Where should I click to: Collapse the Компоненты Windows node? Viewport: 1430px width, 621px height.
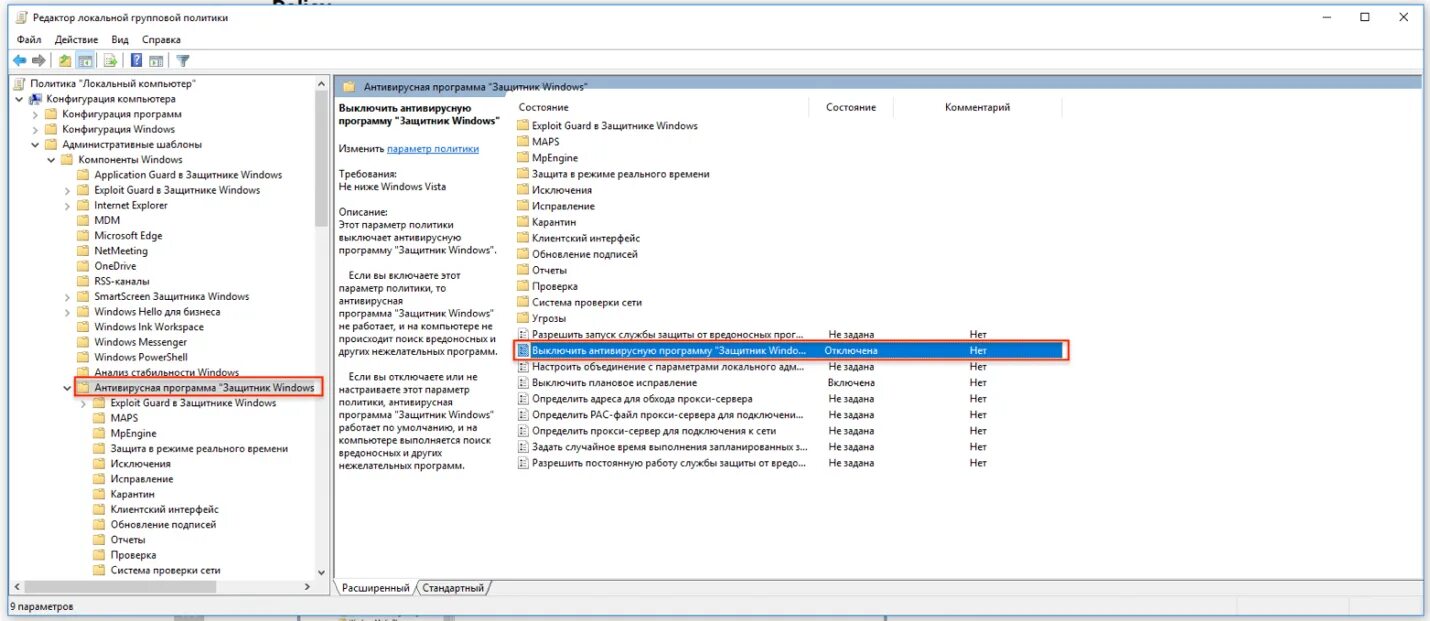coord(51,160)
